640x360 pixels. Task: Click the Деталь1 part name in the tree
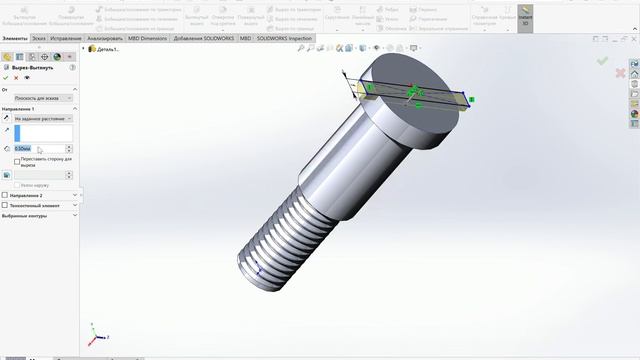point(108,49)
